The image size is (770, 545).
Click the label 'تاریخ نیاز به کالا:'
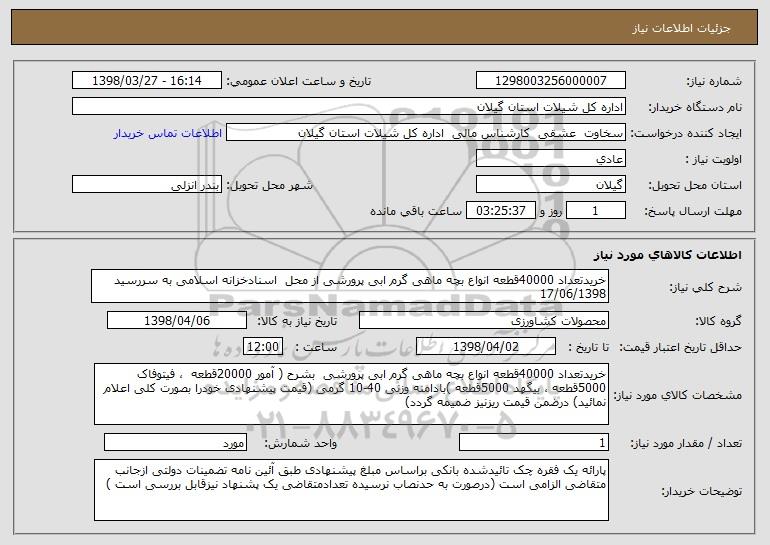pos(297,322)
